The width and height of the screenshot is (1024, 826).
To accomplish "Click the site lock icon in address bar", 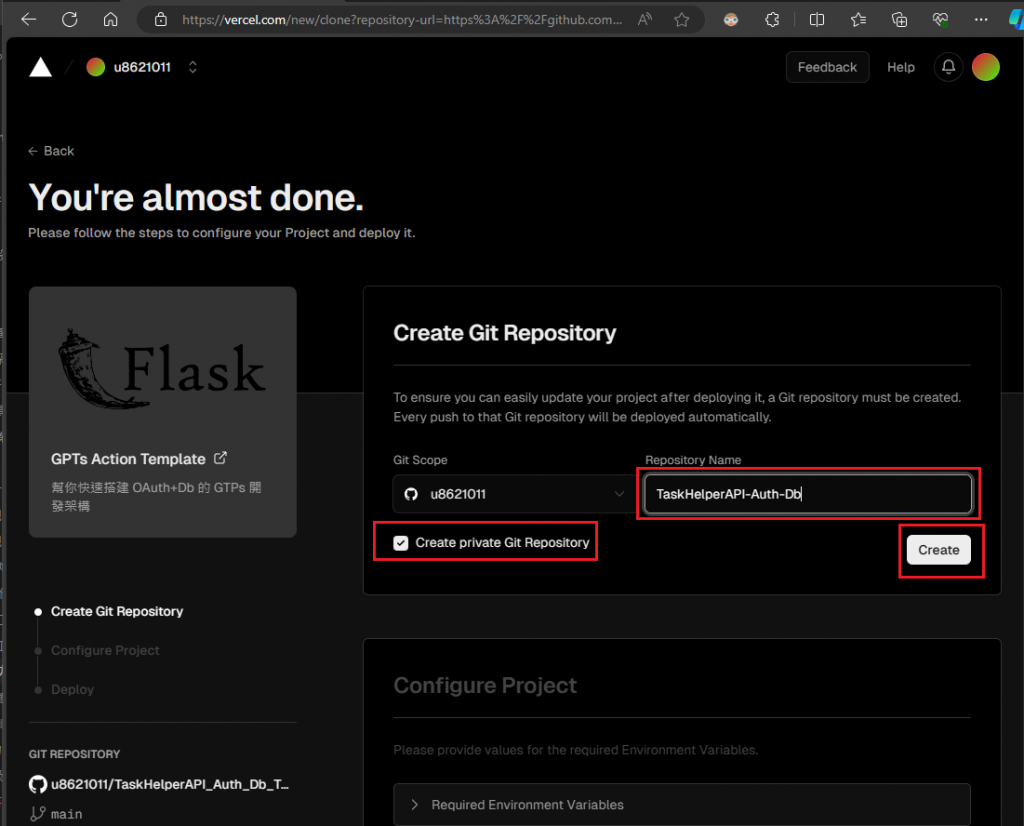I will [x=161, y=20].
